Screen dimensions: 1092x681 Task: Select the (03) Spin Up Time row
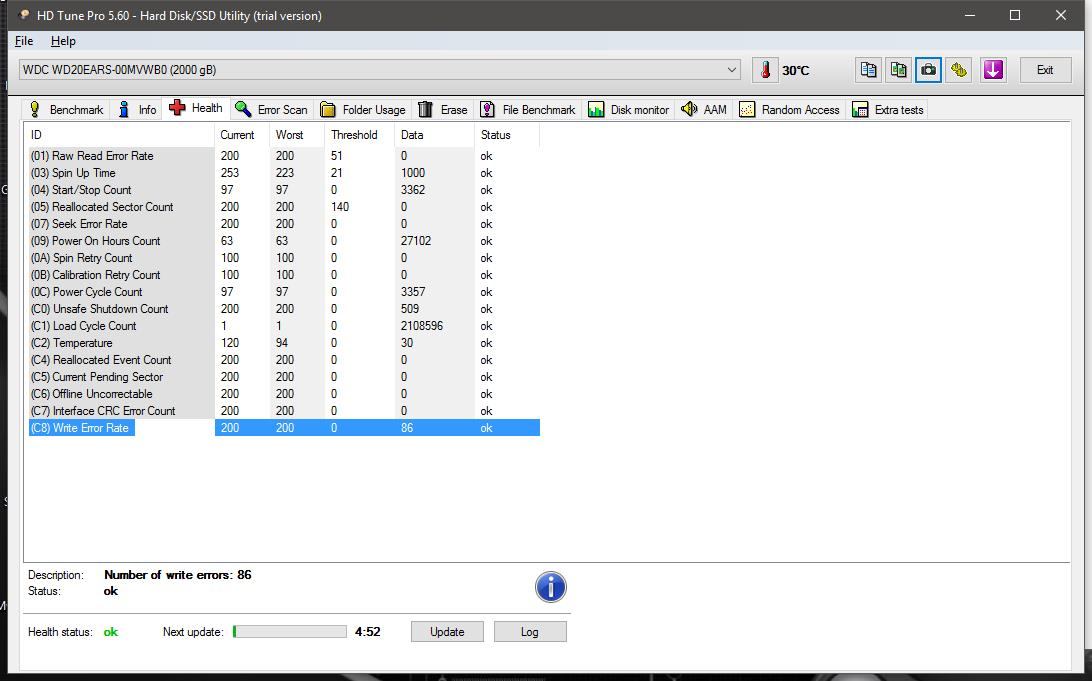pos(284,173)
